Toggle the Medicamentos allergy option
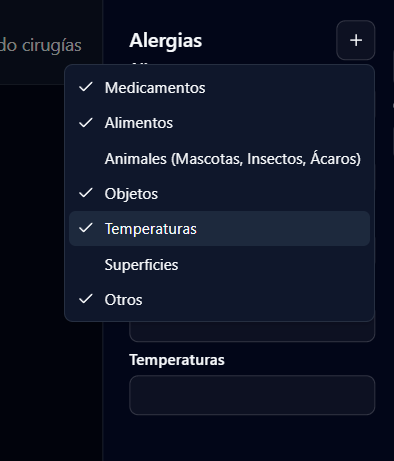This screenshot has height=461, width=394. 219,88
